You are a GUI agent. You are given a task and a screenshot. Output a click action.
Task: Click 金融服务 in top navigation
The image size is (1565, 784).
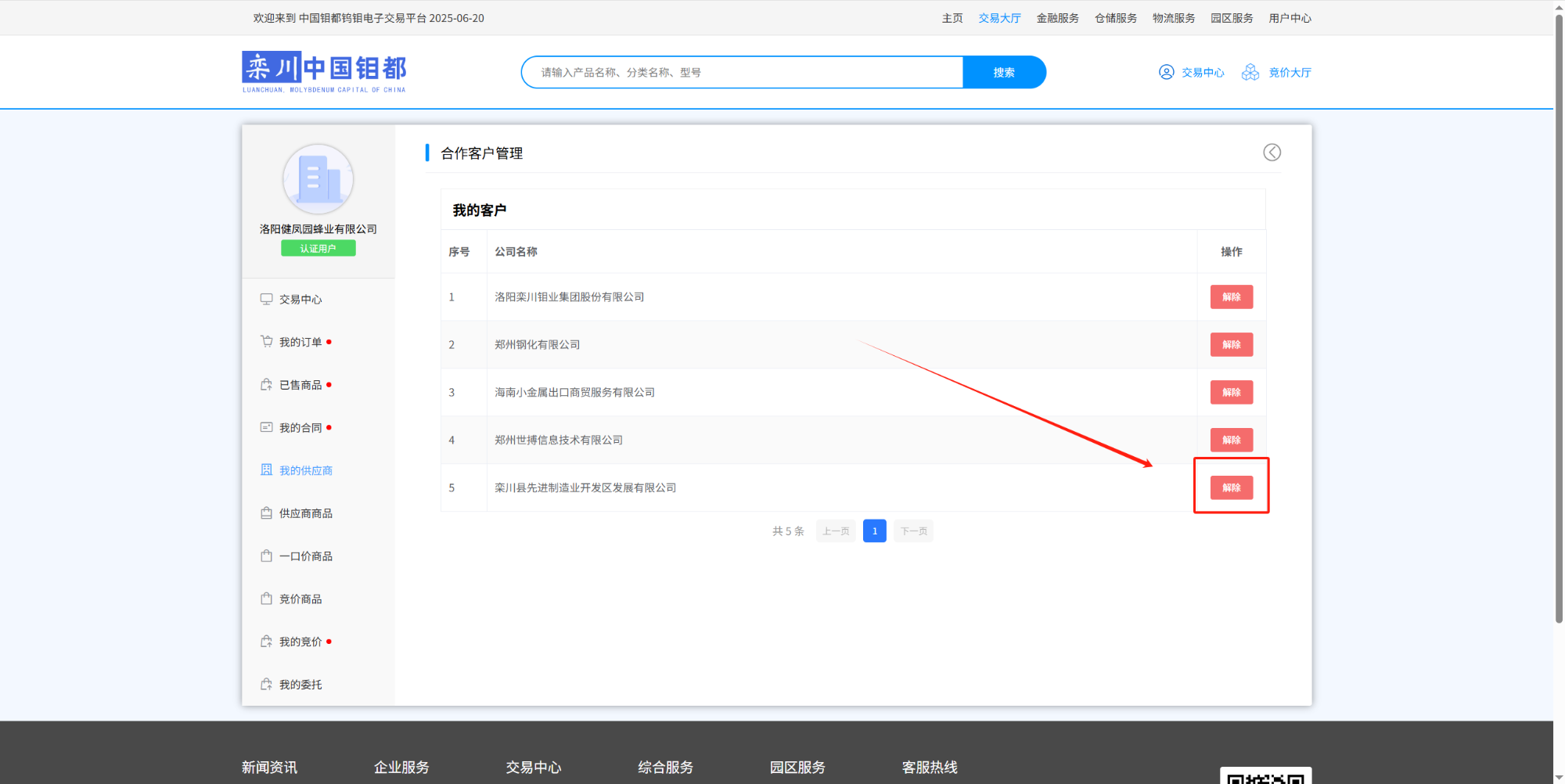click(x=1057, y=18)
